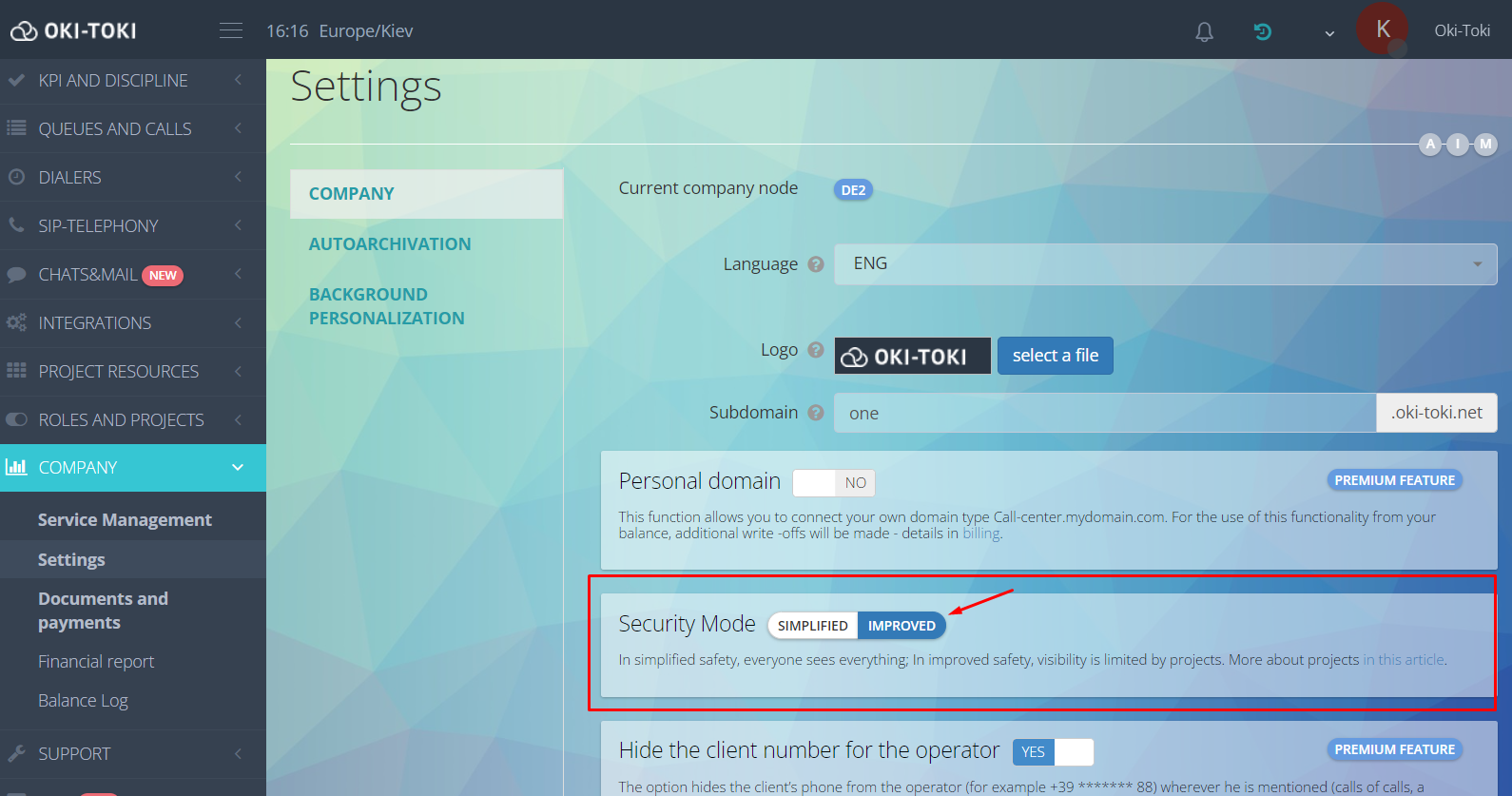Click the Language help question icon
Viewport: 1512px width, 796px height.
click(816, 264)
